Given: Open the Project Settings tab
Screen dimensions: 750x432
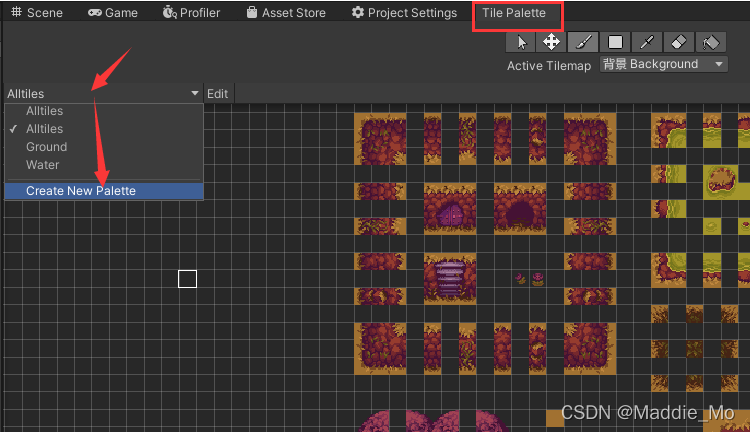Looking at the screenshot, I should click(x=404, y=12).
